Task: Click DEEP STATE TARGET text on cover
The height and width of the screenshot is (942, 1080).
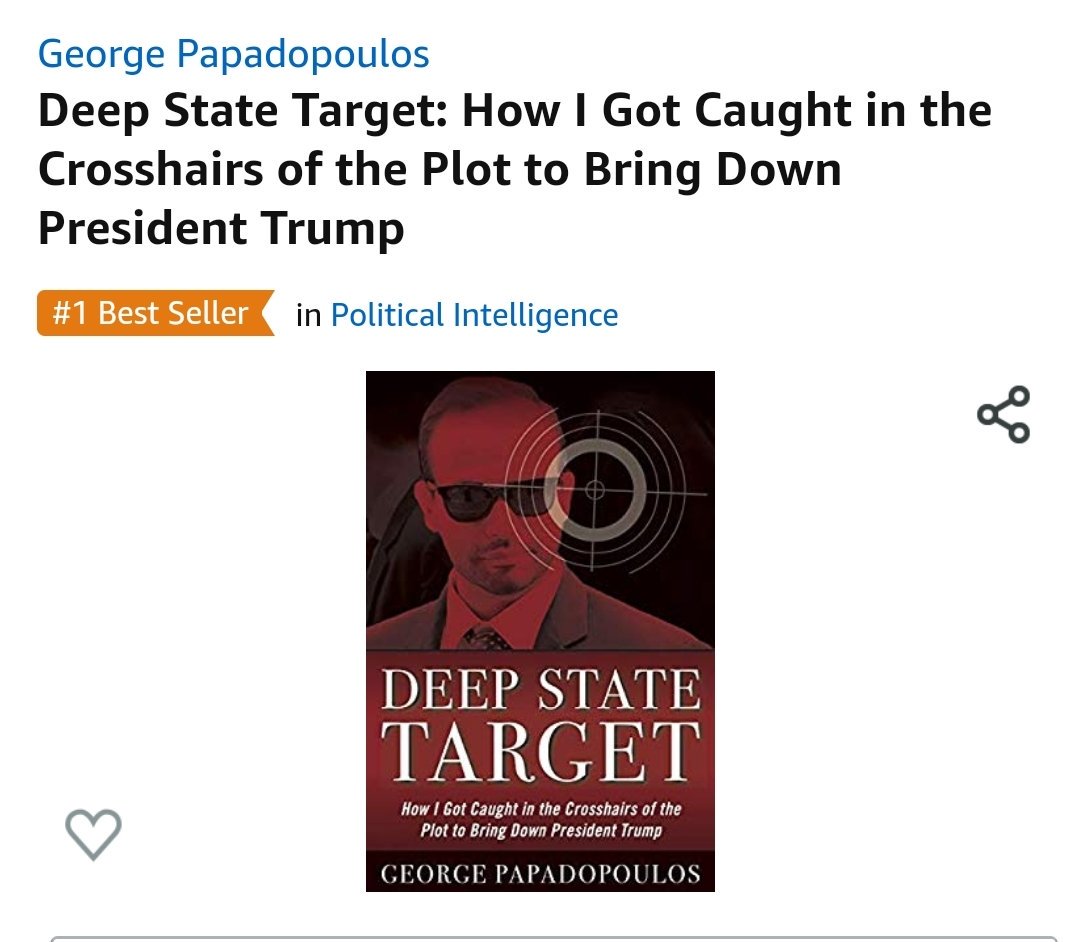Action: pyautogui.click(x=541, y=724)
